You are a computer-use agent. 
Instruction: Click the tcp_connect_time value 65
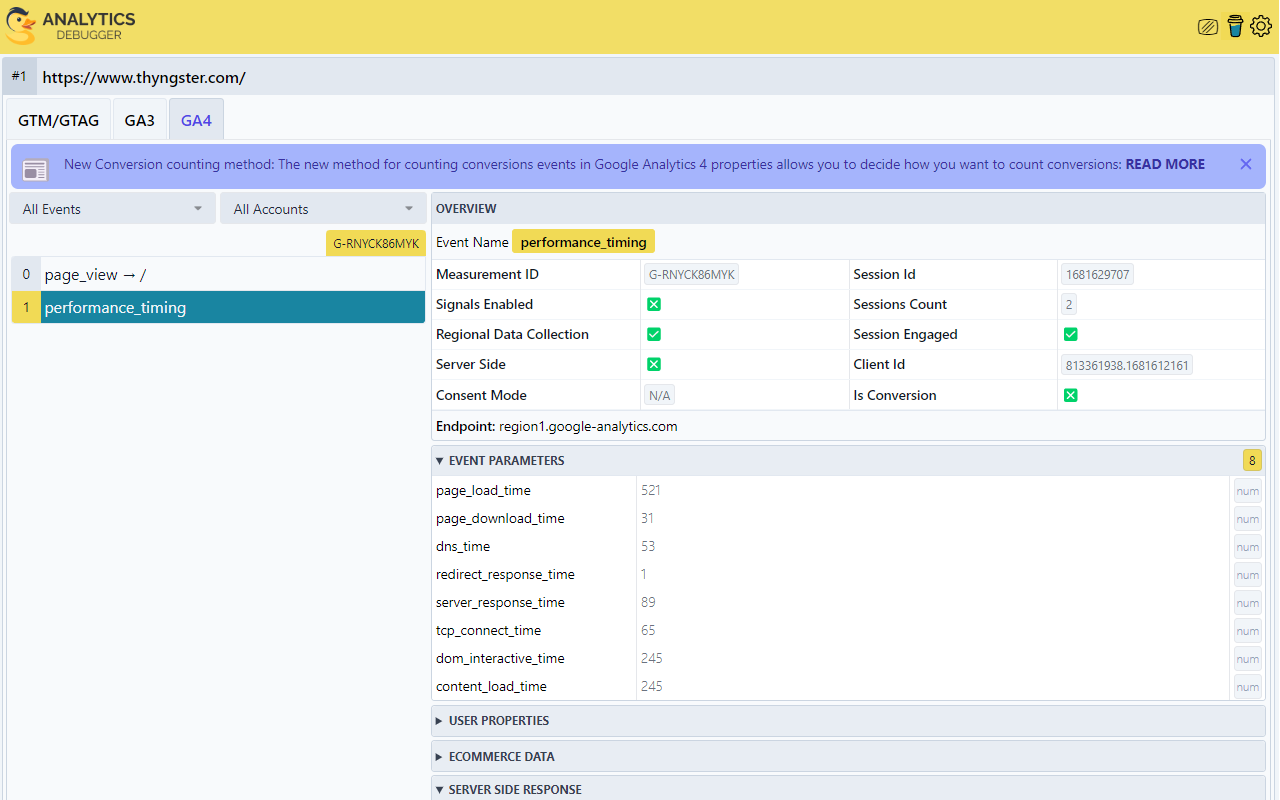[x=648, y=630]
